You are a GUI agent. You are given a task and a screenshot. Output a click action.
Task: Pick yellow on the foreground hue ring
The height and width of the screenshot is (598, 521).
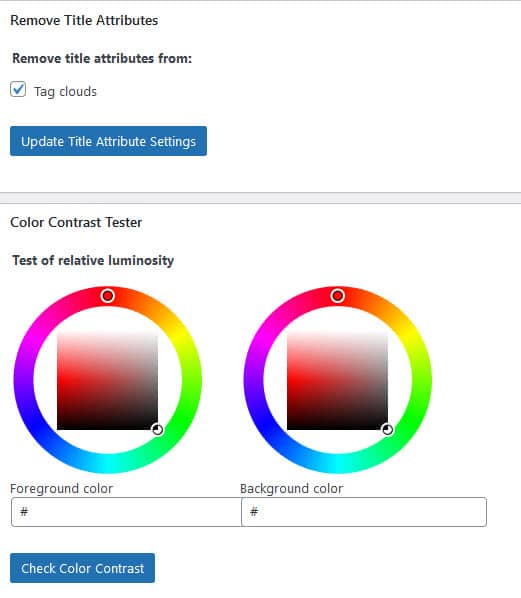tap(180, 338)
